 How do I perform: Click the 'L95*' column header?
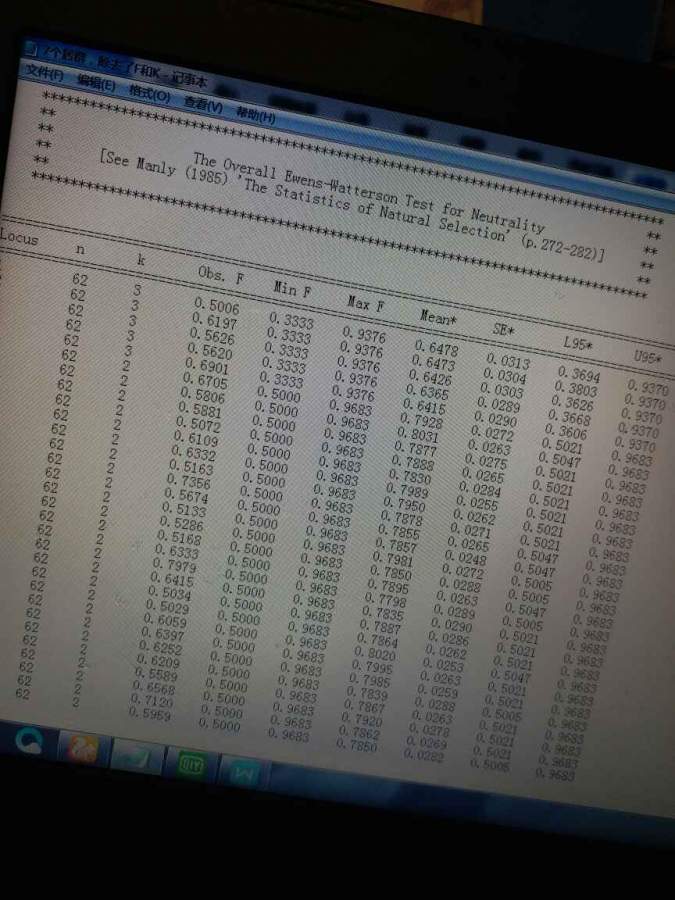coord(577,343)
